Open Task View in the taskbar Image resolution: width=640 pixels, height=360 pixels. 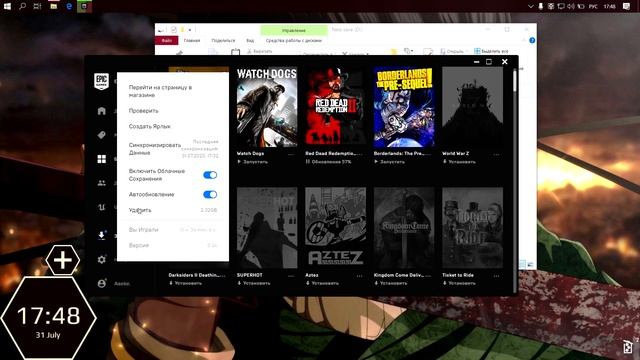38,6
